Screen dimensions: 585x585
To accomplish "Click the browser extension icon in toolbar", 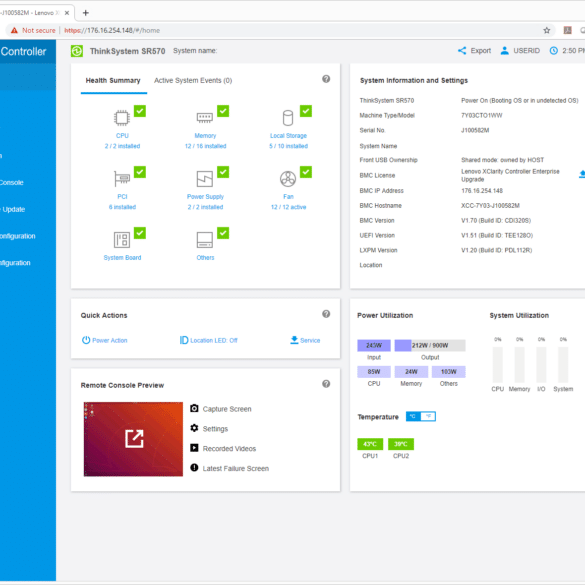I will point(567,31).
